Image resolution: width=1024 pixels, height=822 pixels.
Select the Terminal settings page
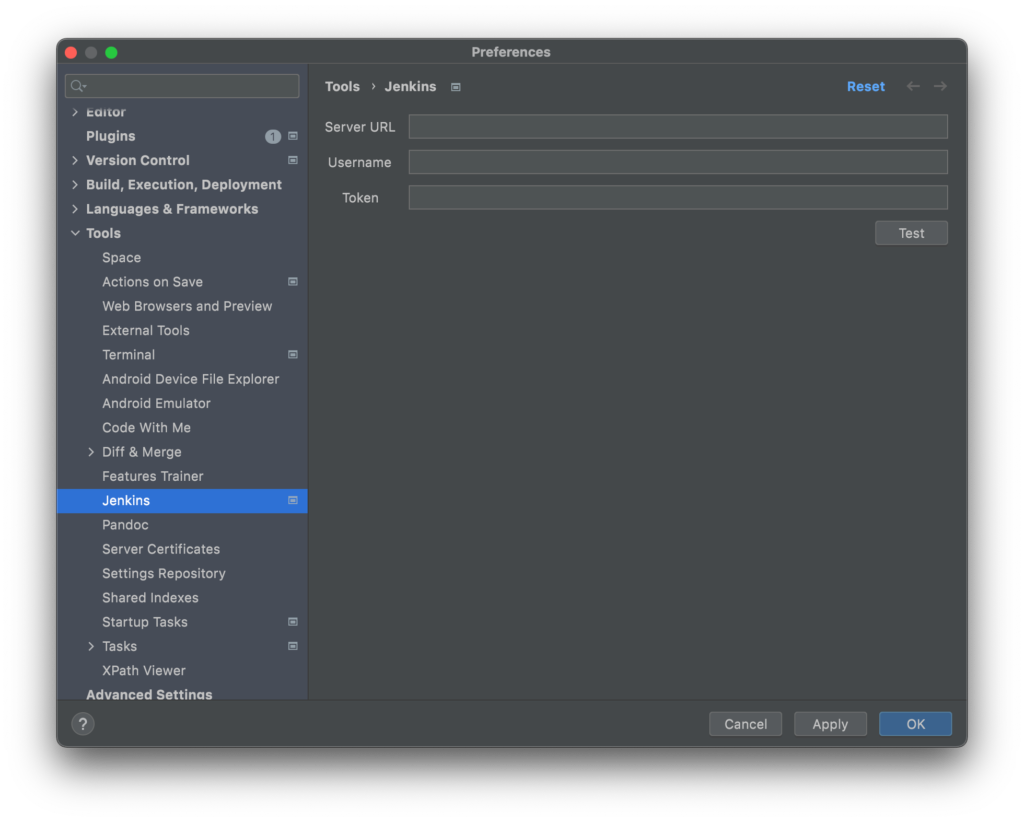129,355
